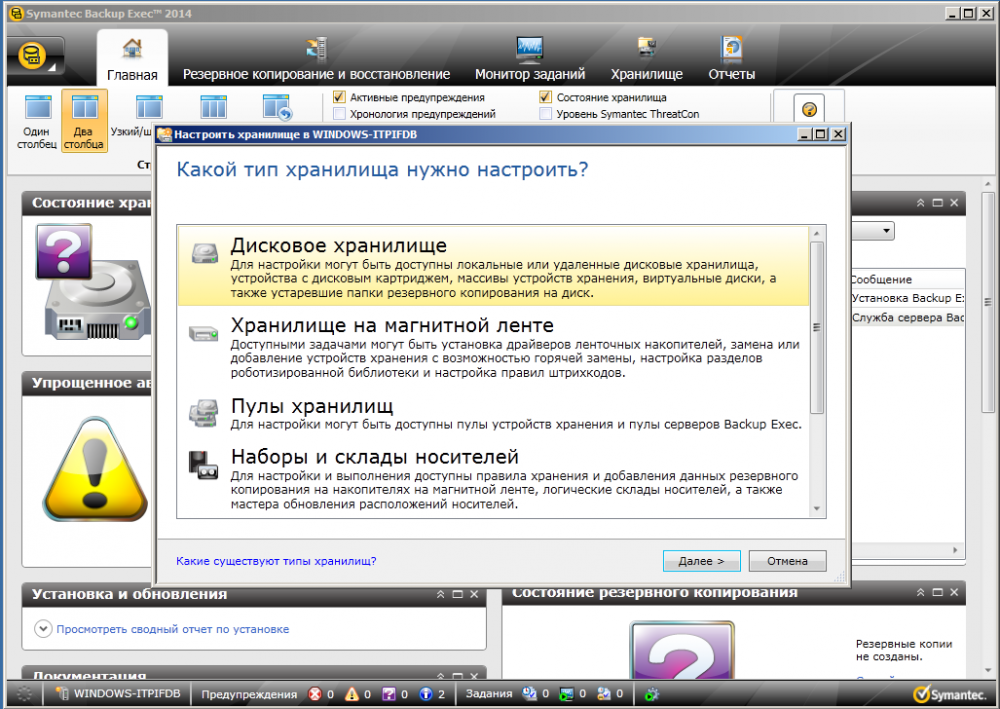Click the Далее button
The height and width of the screenshot is (709, 1000).
click(x=702, y=561)
